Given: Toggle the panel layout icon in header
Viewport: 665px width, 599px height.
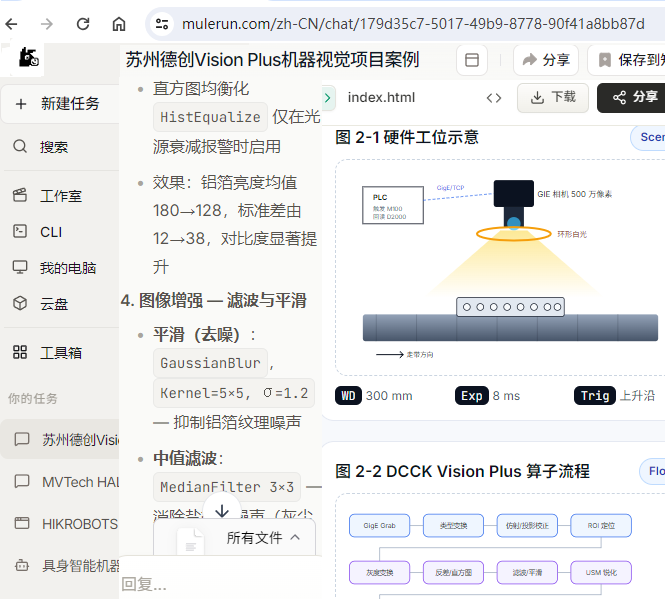Looking at the screenshot, I should point(472,60).
